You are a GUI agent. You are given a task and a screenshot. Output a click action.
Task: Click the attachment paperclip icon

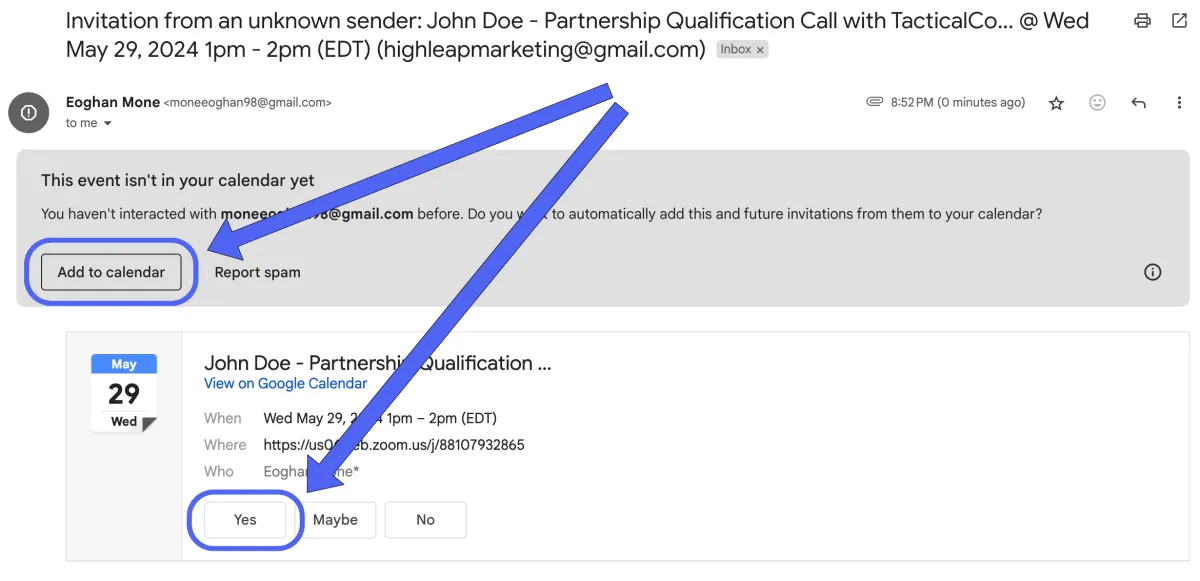click(874, 102)
